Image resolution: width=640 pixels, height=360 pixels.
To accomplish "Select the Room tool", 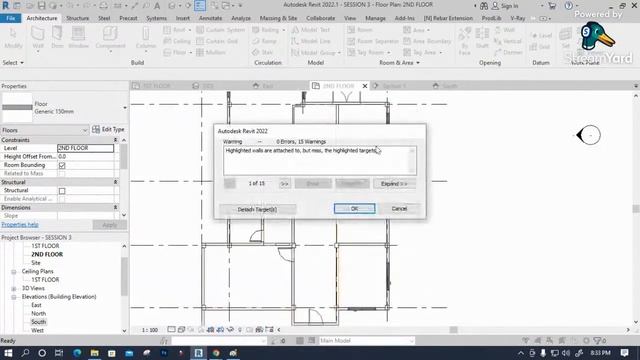I will [x=360, y=30].
